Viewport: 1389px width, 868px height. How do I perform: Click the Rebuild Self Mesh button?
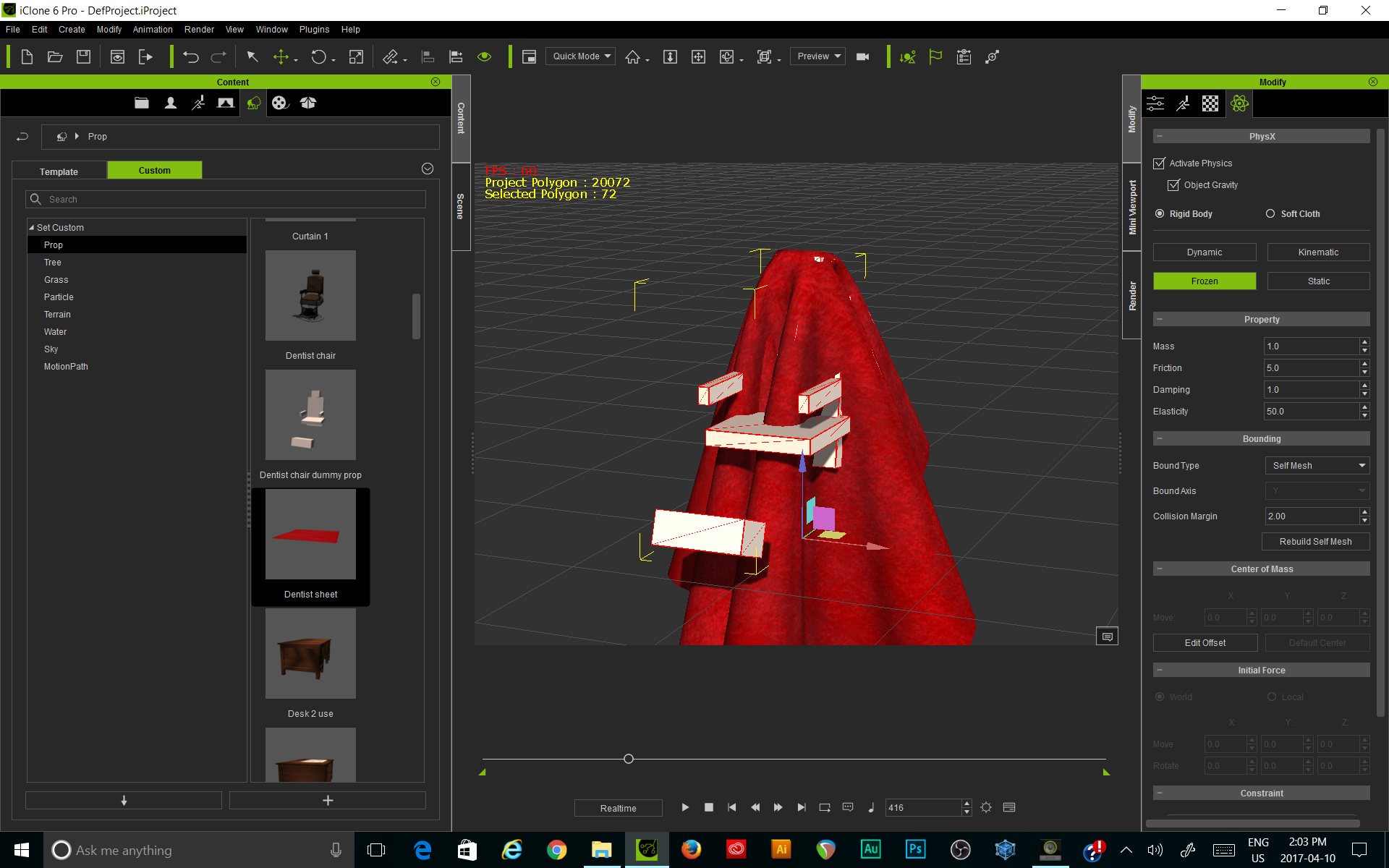point(1315,542)
